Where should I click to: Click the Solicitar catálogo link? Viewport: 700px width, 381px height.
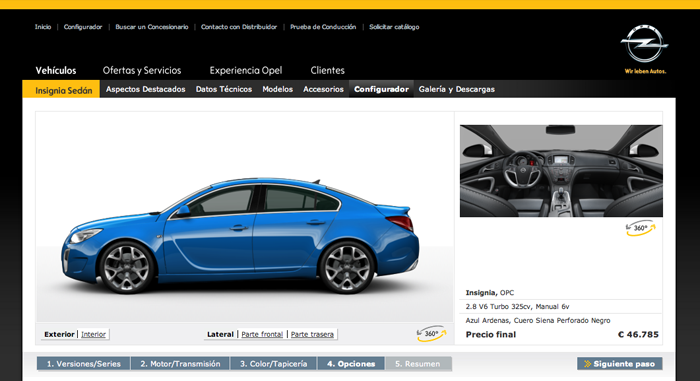pyautogui.click(x=394, y=27)
